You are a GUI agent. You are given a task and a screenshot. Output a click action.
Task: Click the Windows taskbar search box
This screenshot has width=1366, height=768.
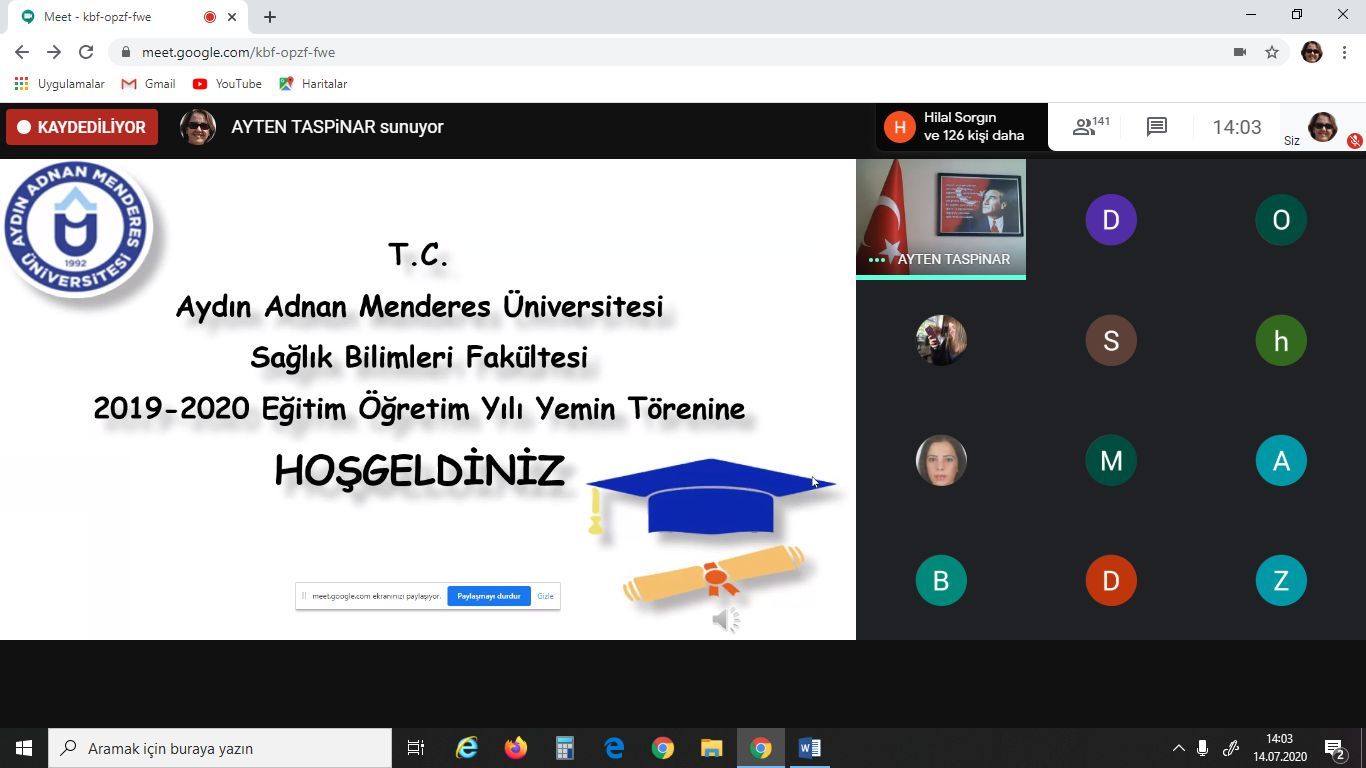[220, 748]
